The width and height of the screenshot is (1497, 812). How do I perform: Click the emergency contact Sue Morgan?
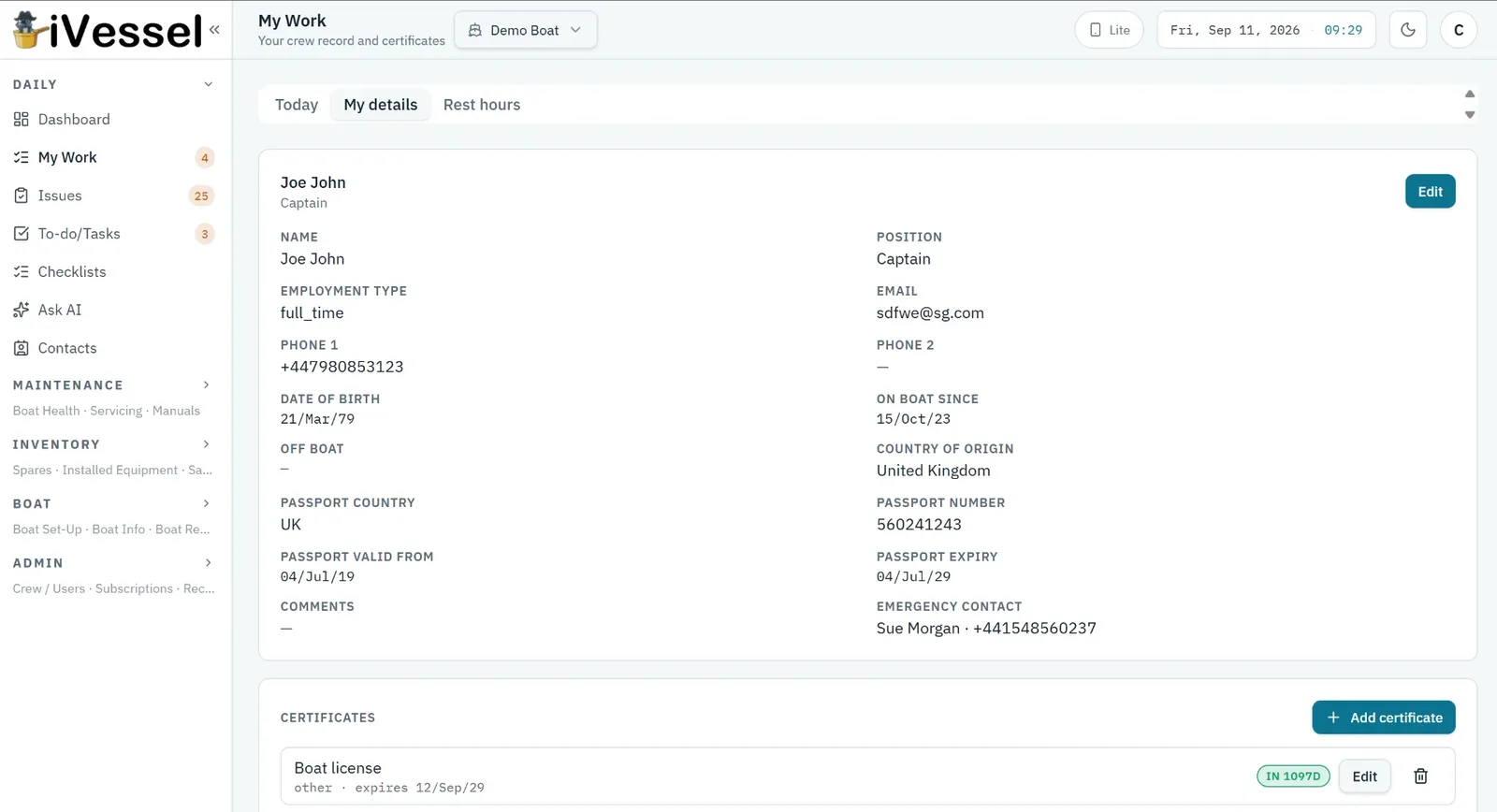click(986, 629)
